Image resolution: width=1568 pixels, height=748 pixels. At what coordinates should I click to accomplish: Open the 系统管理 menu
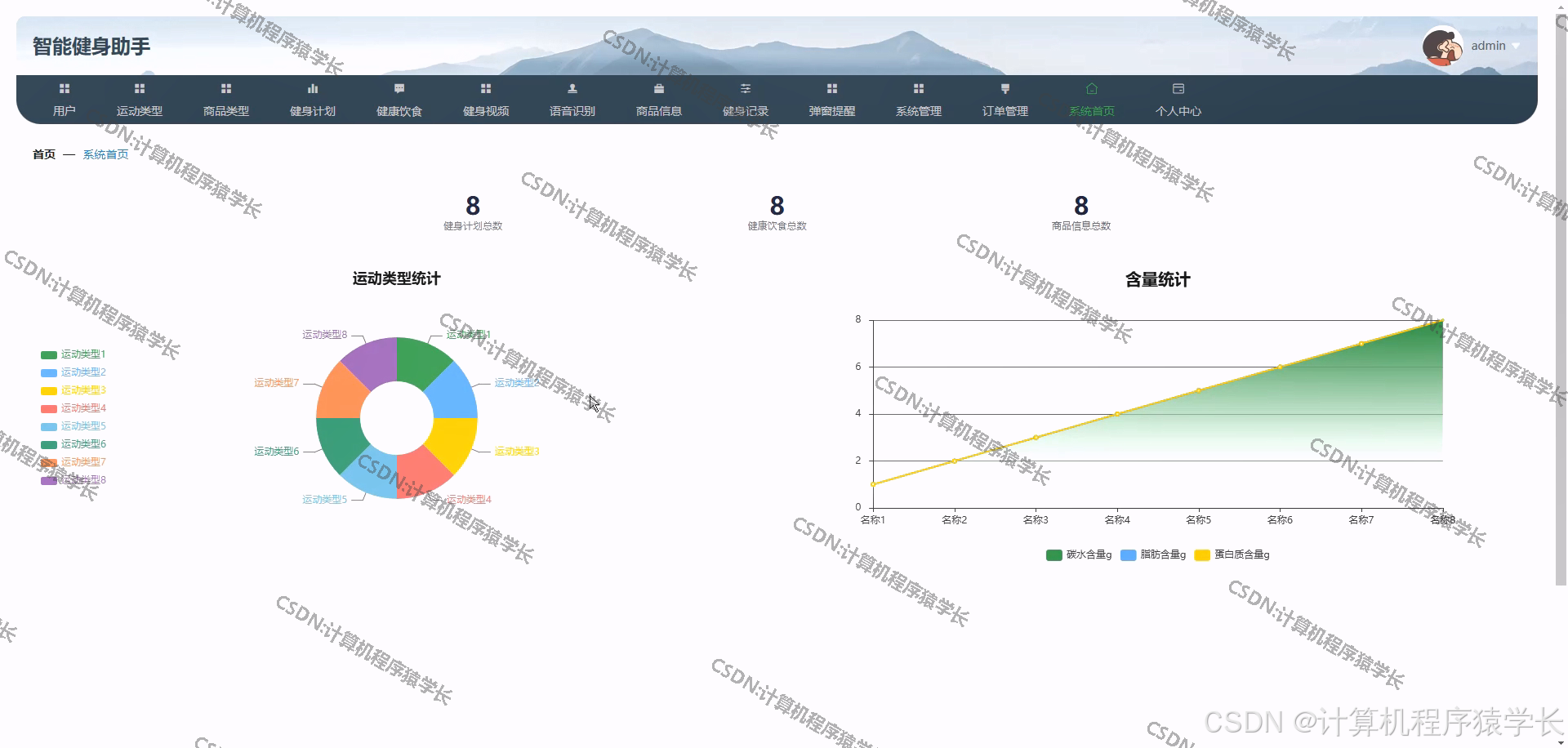919,111
